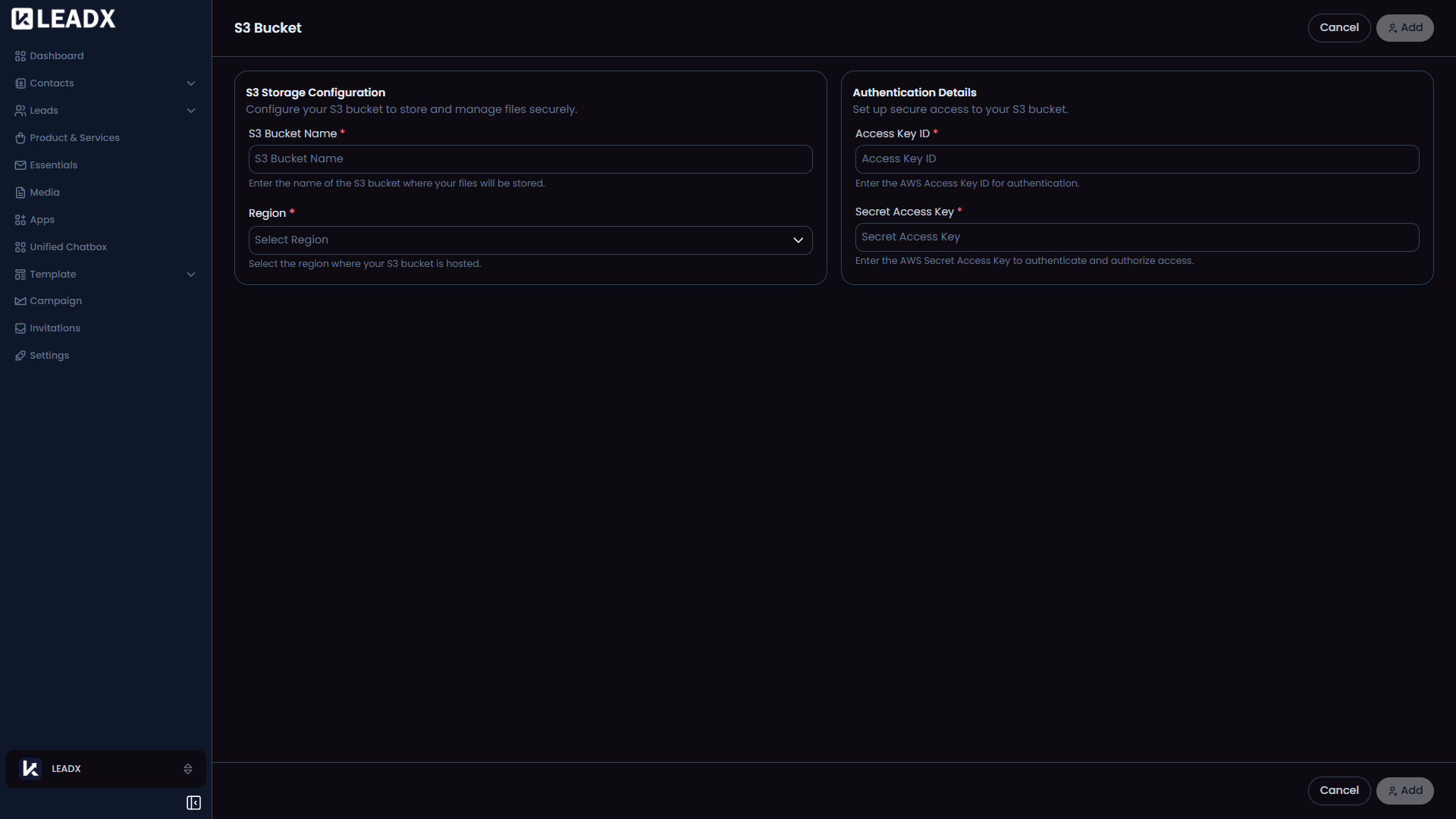Expand the Template section chevron
The width and height of the screenshot is (1456, 819).
tap(190, 274)
